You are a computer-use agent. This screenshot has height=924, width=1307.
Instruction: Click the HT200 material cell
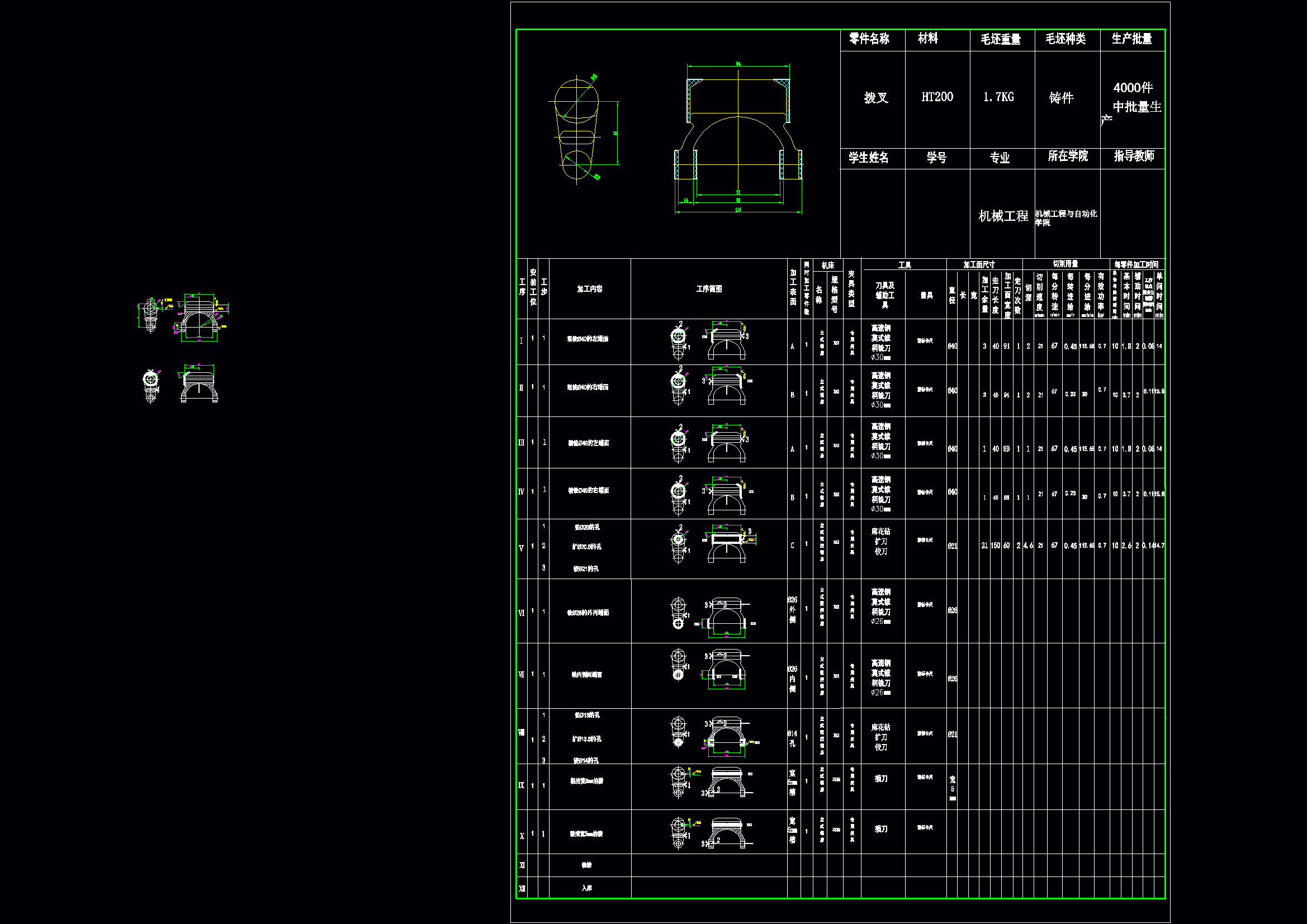[937, 97]
